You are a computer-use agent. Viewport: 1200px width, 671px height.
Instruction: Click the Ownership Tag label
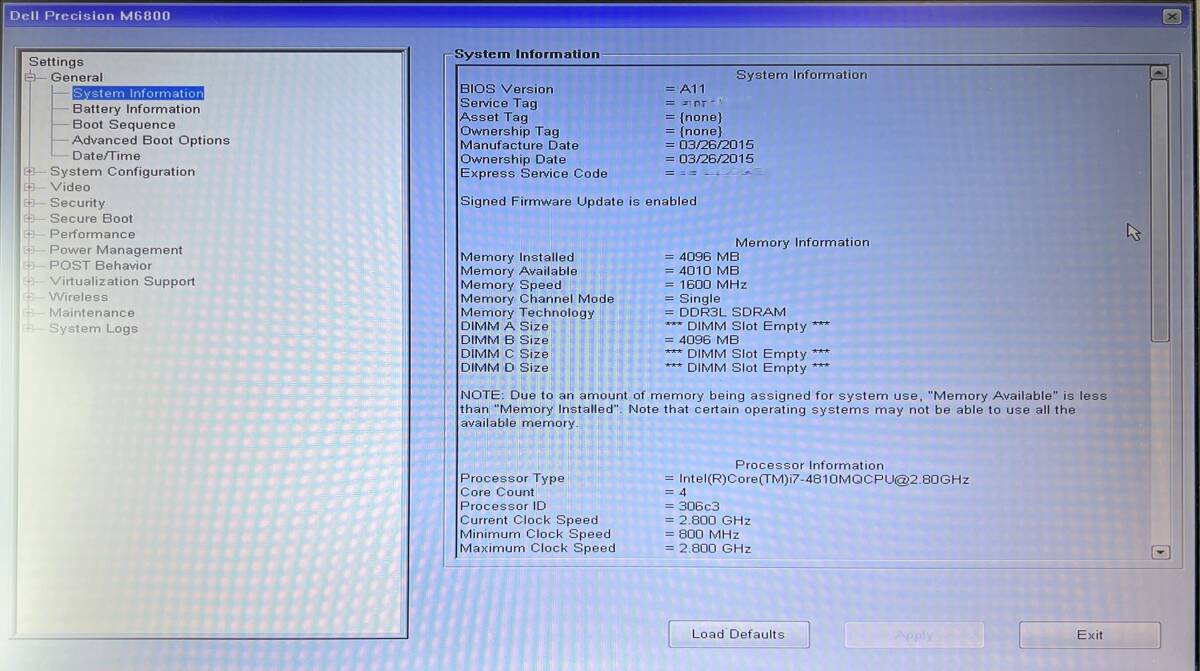[510, 131]
